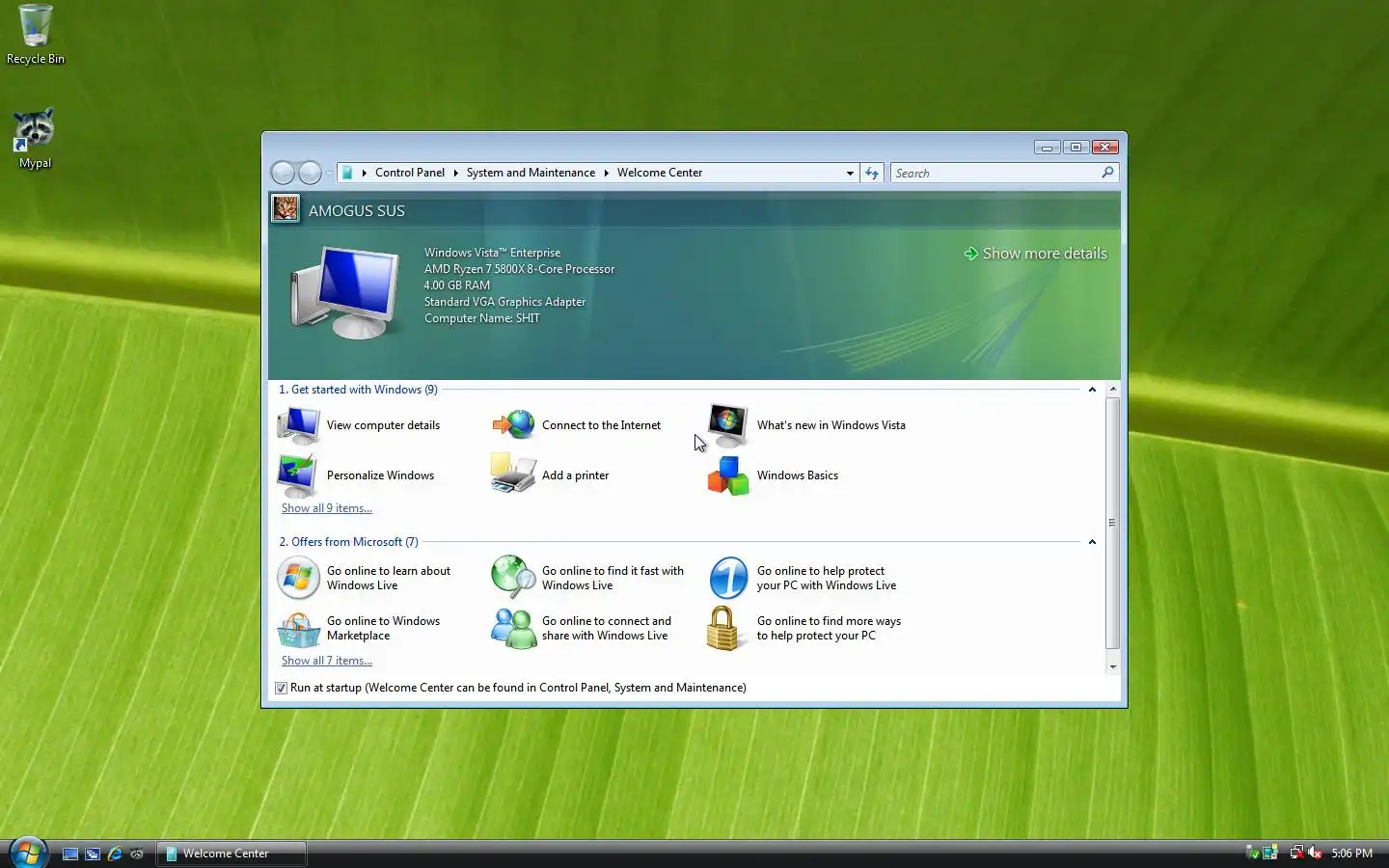The height and width of the screenshot is (868, 1389).
Task: Open Windows Basics item
Action: point(773,475)
